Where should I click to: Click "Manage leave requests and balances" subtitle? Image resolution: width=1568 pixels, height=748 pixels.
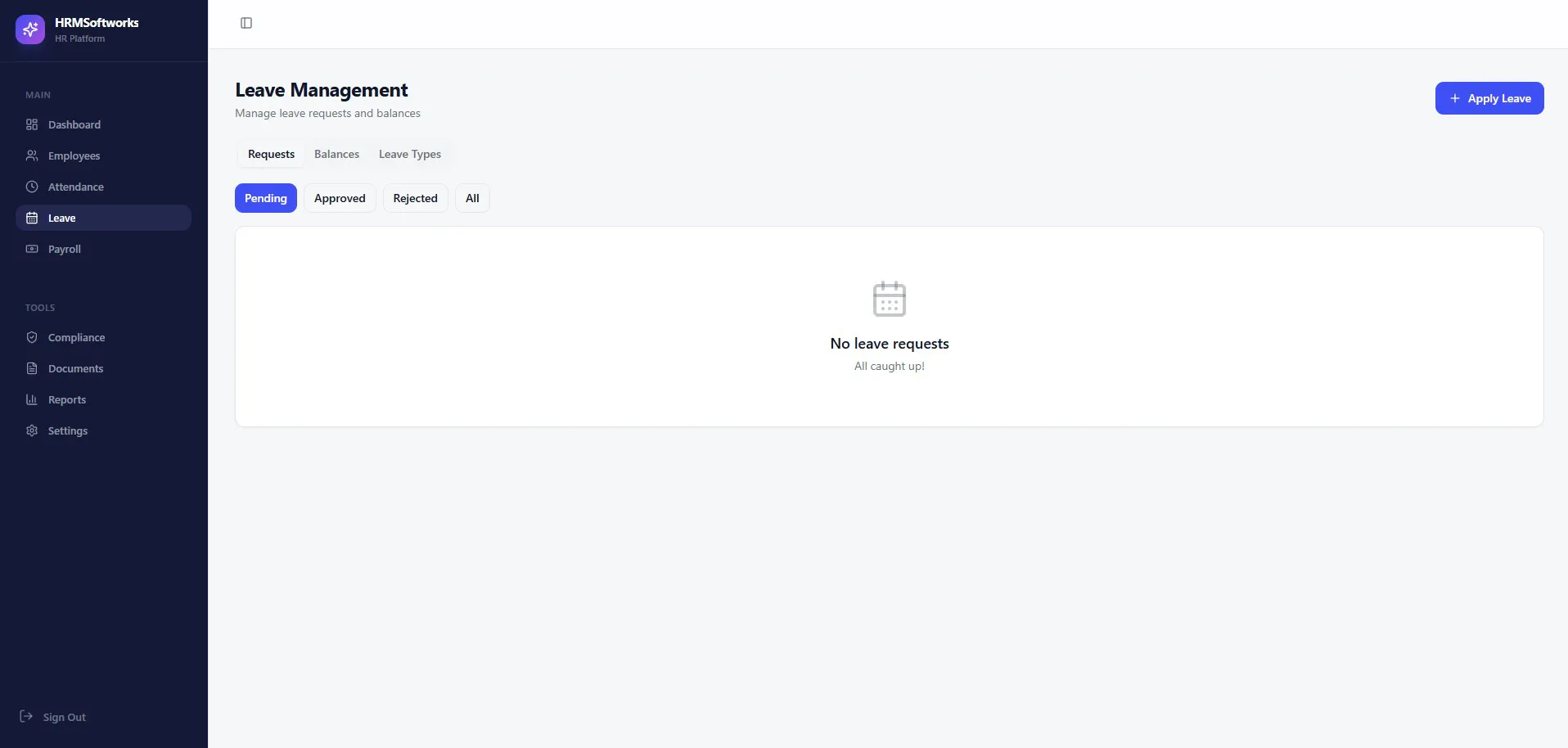[x=327, y=113]
